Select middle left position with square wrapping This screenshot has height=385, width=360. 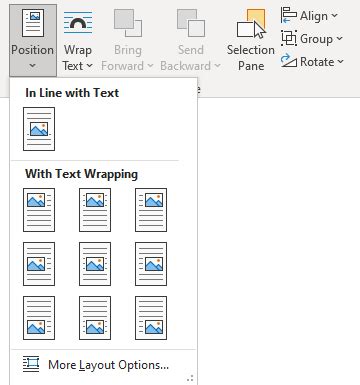click(x=39, y=264)
